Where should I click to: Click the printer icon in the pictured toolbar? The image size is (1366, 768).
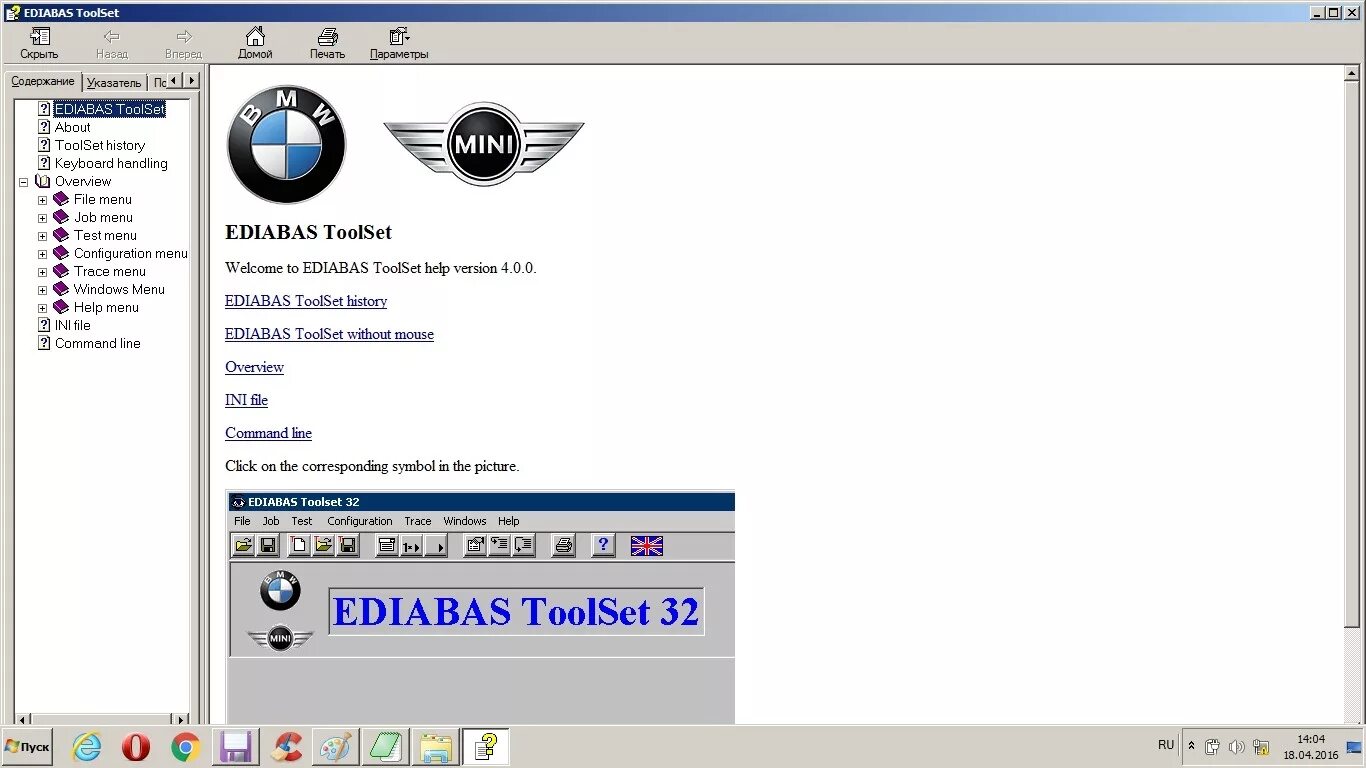pyautogui.click(x=564, y=545)
